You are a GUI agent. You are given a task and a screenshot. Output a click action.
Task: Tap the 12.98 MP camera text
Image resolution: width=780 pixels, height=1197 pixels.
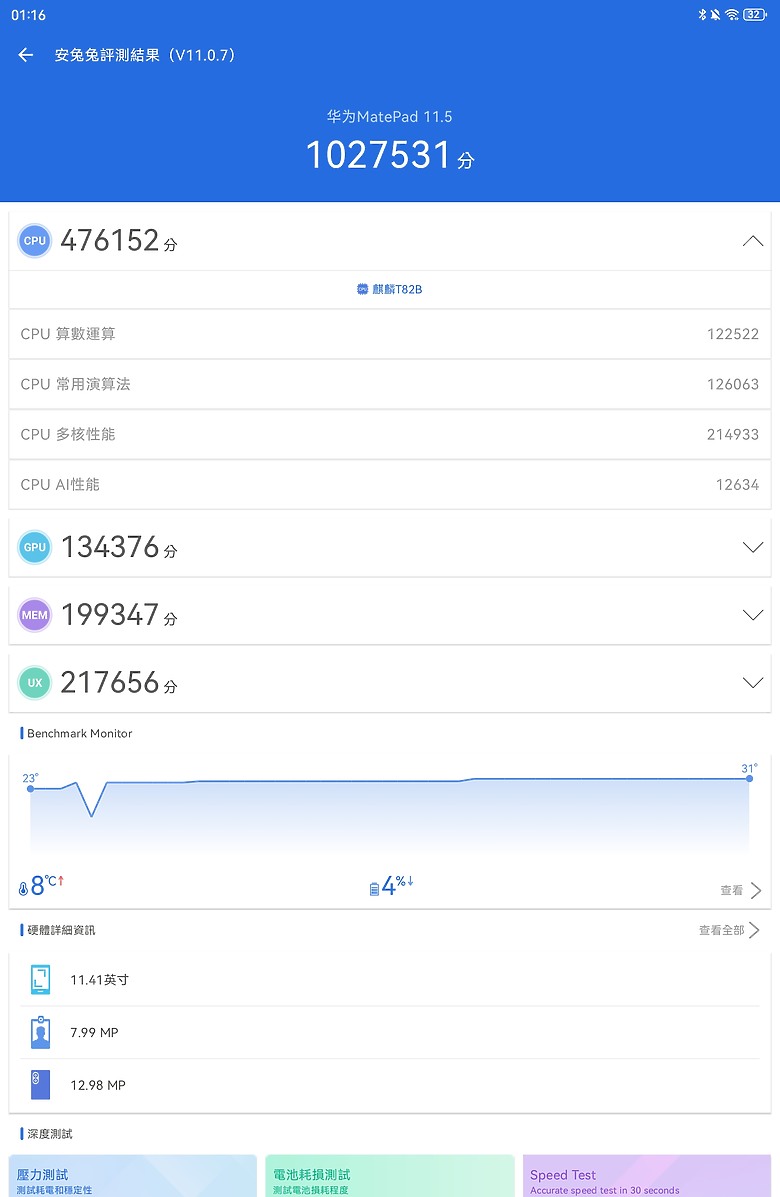(98, 1085)
